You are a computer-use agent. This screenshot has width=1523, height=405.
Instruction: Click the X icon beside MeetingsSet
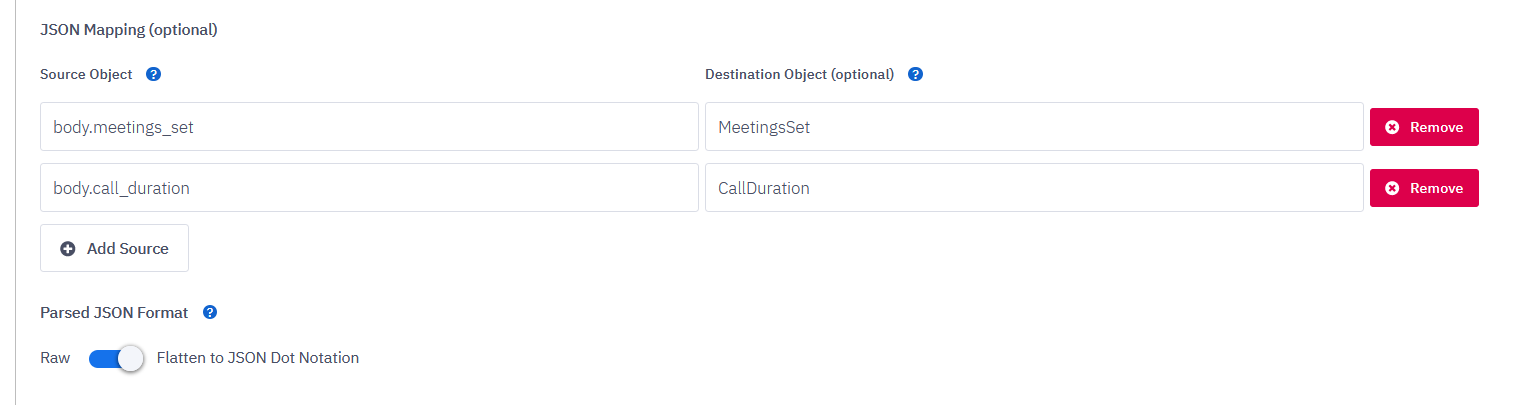point(1391,127)
